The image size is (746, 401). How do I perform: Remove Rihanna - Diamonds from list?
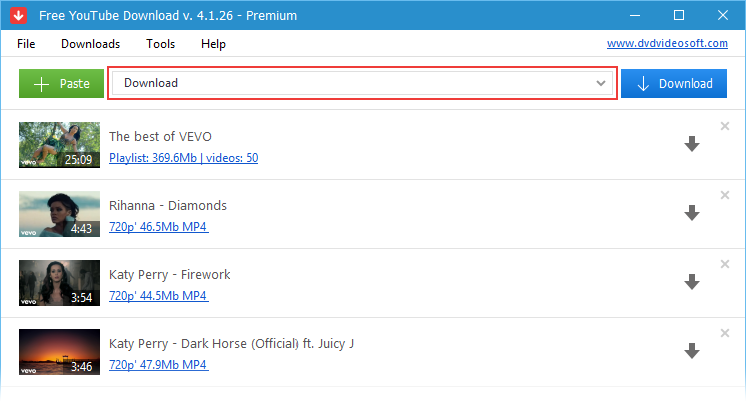point(725,195)
